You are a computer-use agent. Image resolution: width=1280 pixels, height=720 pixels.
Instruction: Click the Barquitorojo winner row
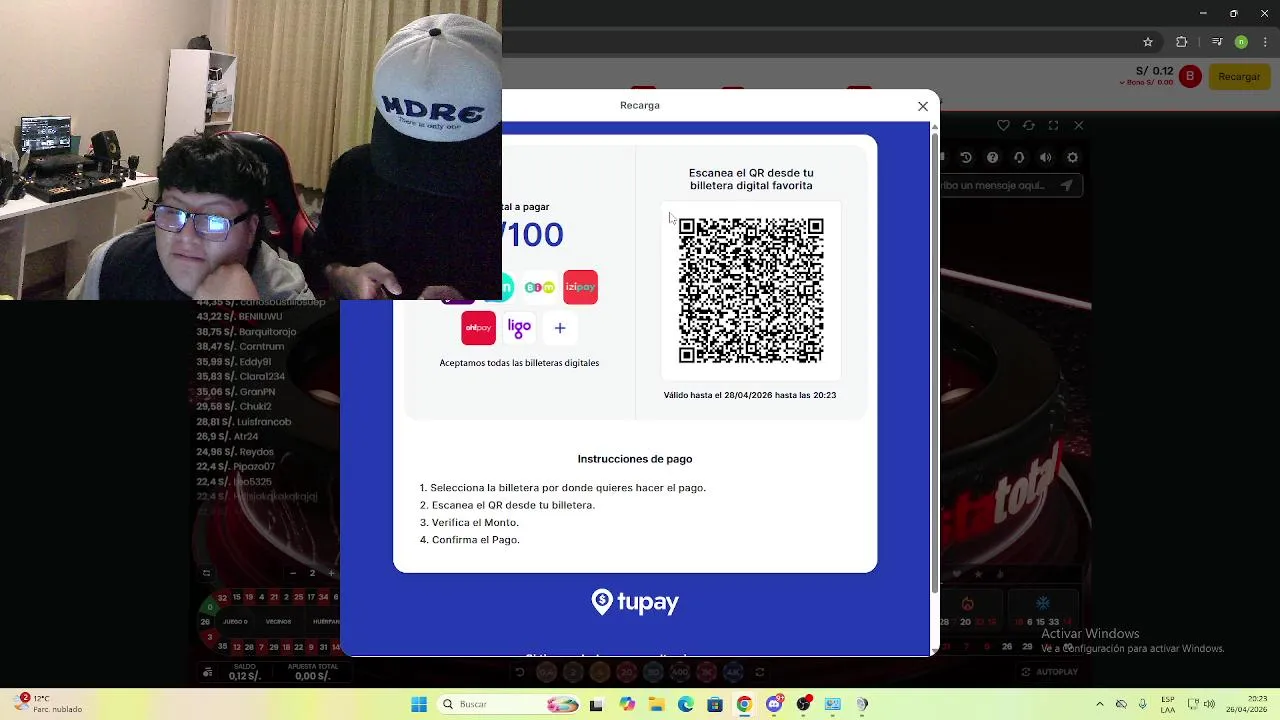click(x=247, y=331)
